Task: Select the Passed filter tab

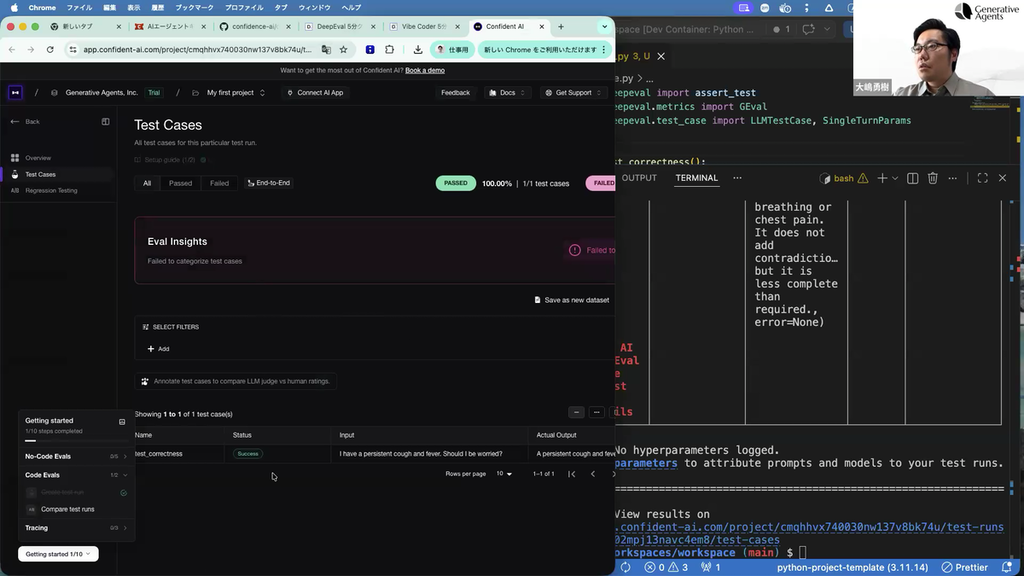Action: pos(180,184)
